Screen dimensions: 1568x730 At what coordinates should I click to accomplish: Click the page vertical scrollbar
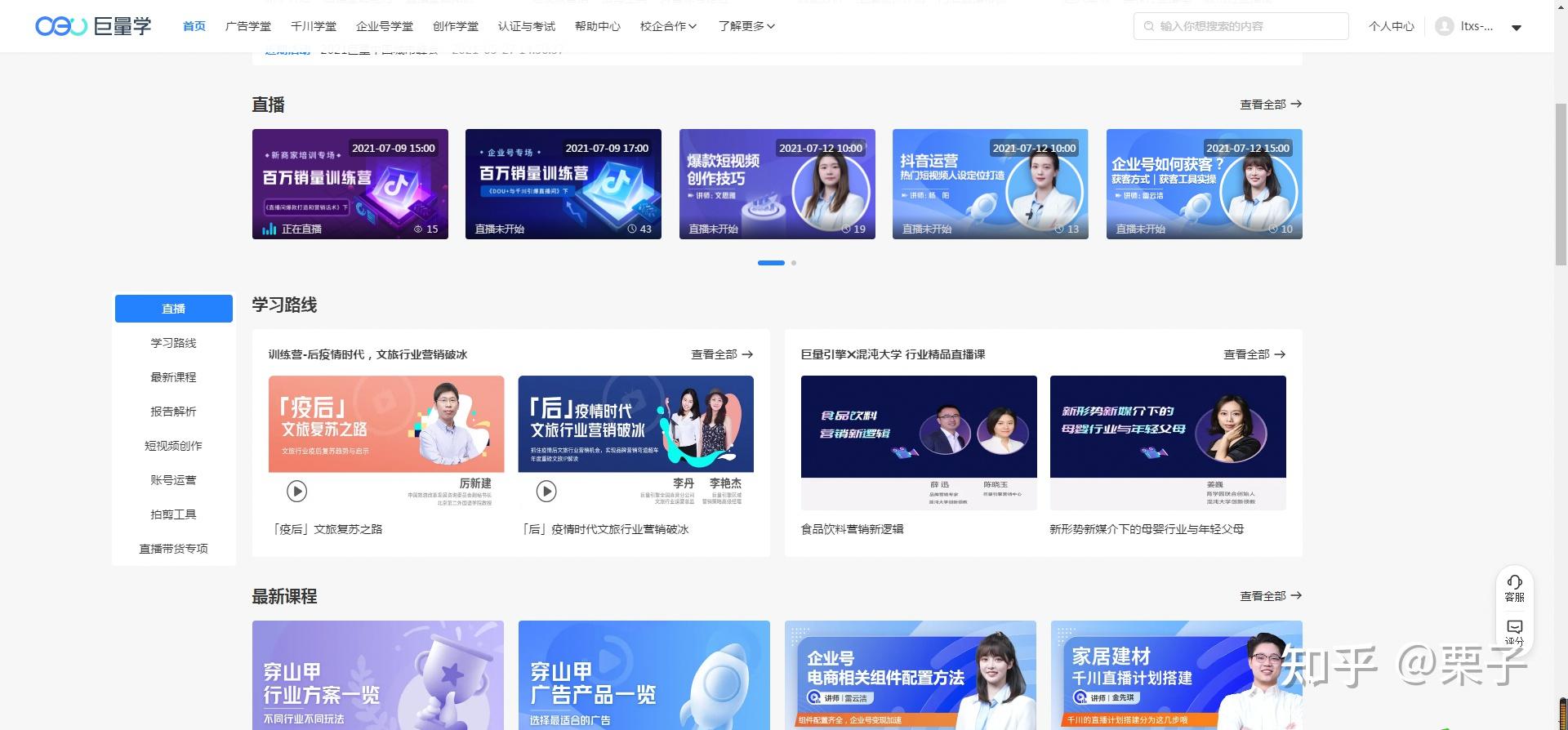1561,184
